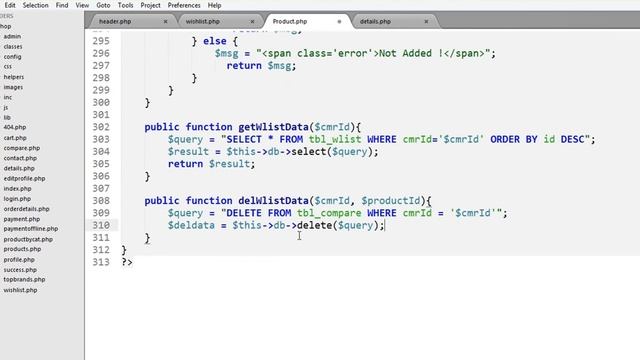This screenshot has width=640, height=360.
Task: Click 'Not Added !' error message text
Action: 411,53
